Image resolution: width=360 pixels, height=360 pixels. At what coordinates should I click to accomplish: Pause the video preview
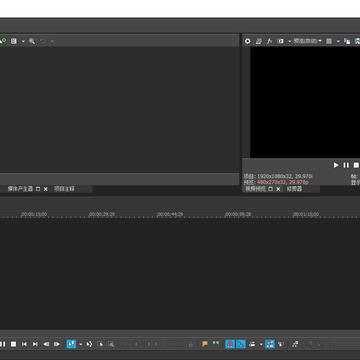pos(346,165)
